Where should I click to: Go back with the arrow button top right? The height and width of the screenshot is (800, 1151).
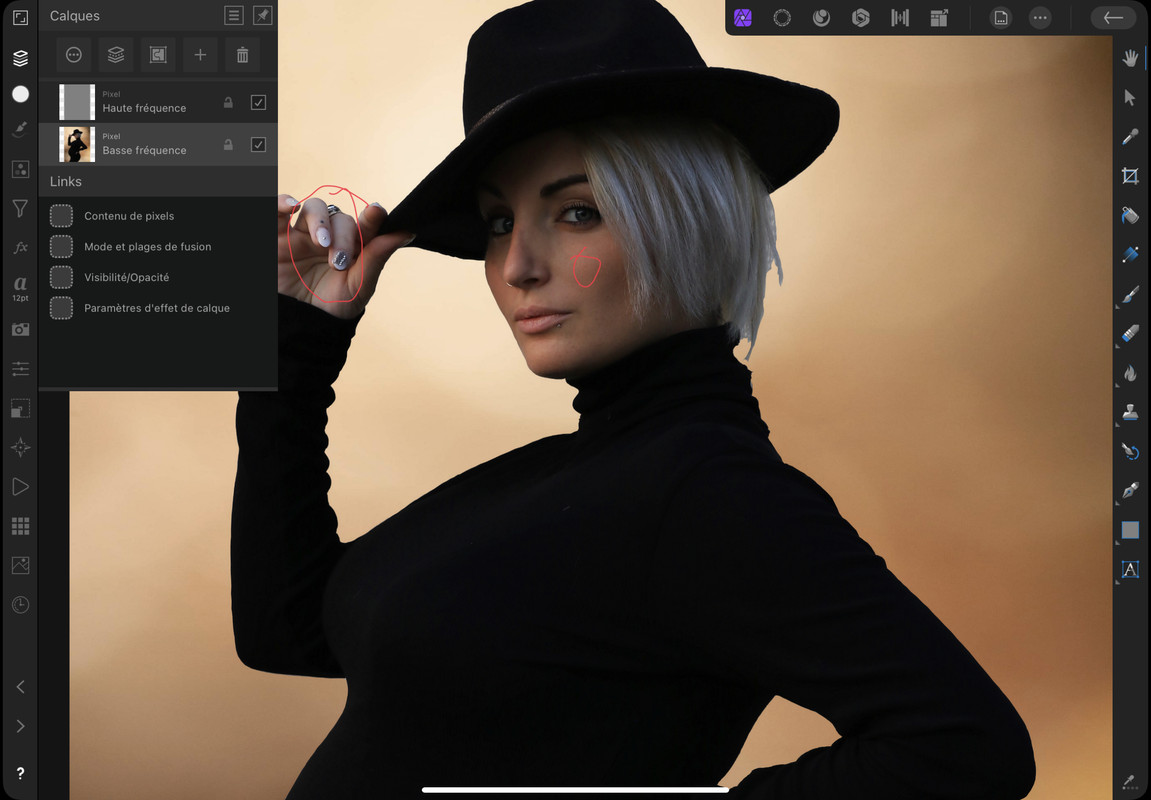click(1114, 18)
